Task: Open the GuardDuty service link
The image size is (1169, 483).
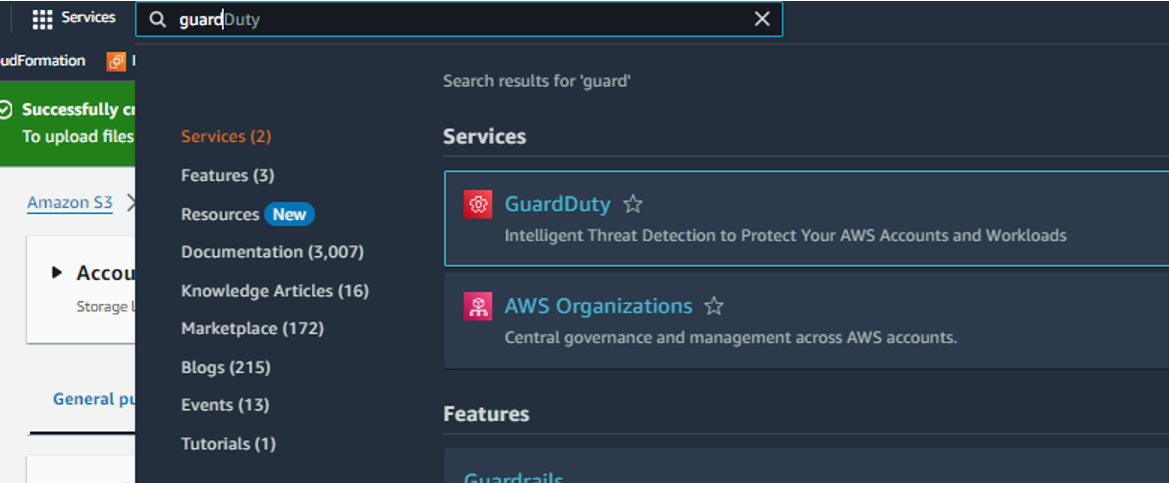Action: point(557,204)
